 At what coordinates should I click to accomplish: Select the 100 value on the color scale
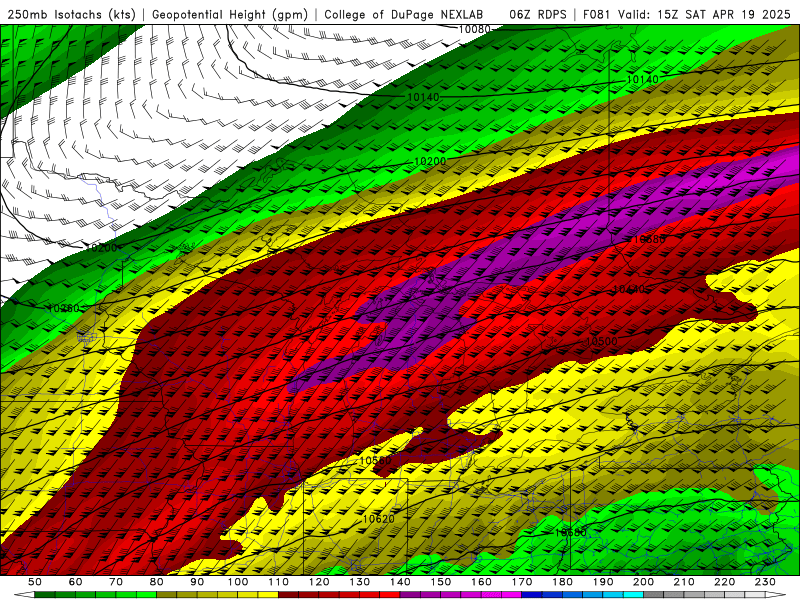tap(238, 582)
